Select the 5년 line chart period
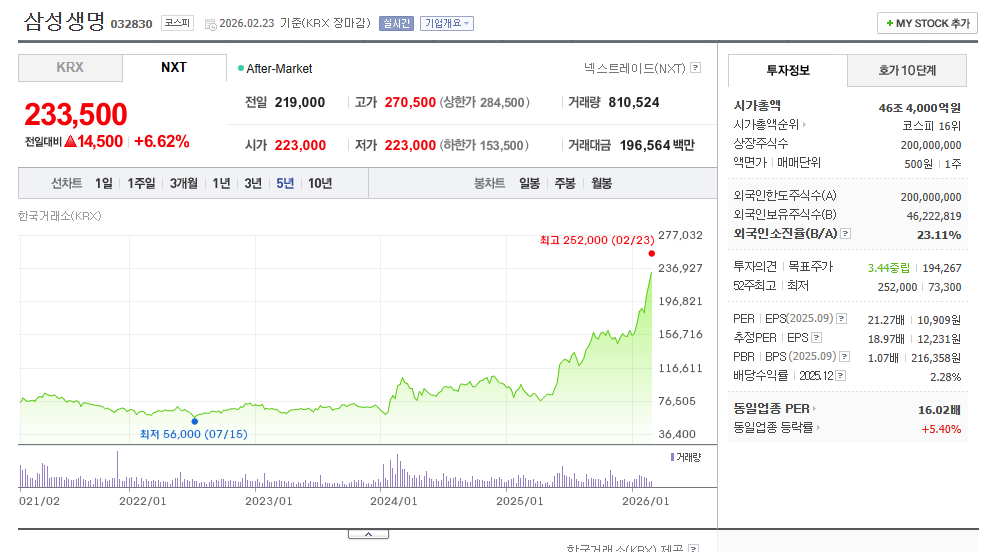Image resolution: width=999 pixels, height=552 pixels. coord(285,184)
